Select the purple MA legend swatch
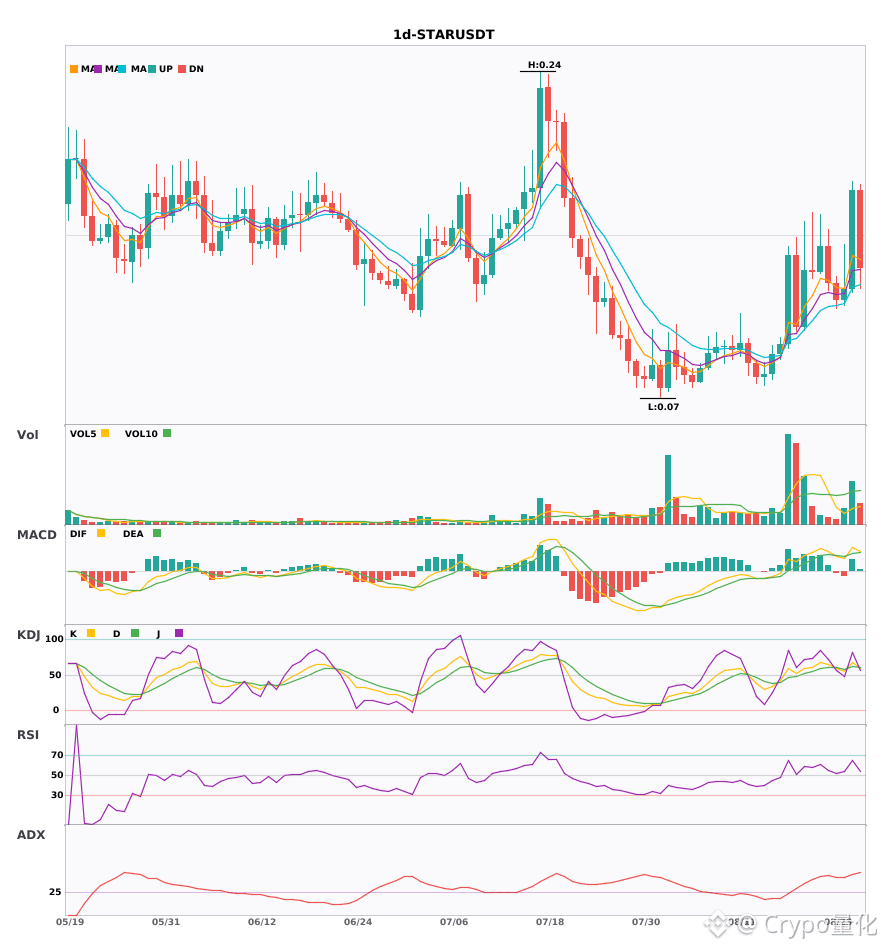Viewport: 885px width, 950px height. pos(98,69)
